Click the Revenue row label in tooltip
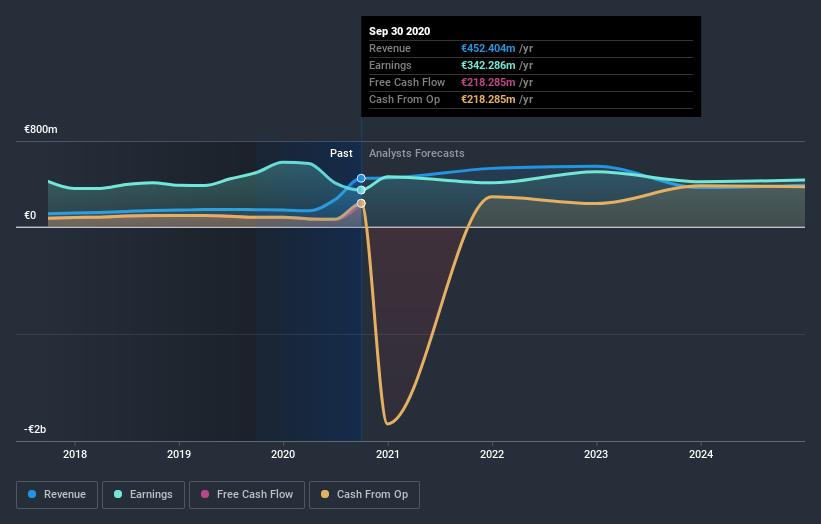 (x=390, y=48)
